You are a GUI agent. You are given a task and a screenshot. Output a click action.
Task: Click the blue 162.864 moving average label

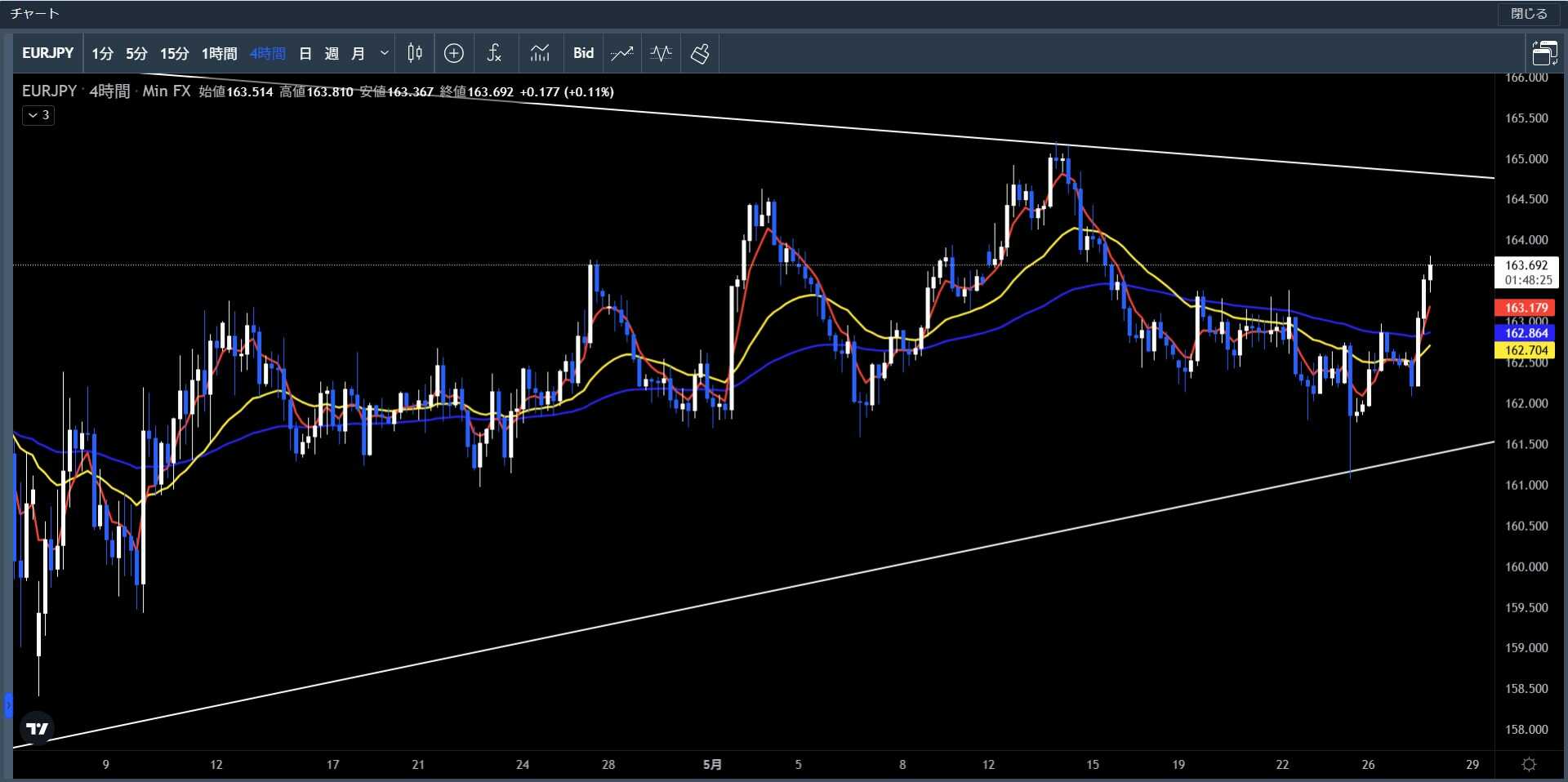(x=1526, y=333)
